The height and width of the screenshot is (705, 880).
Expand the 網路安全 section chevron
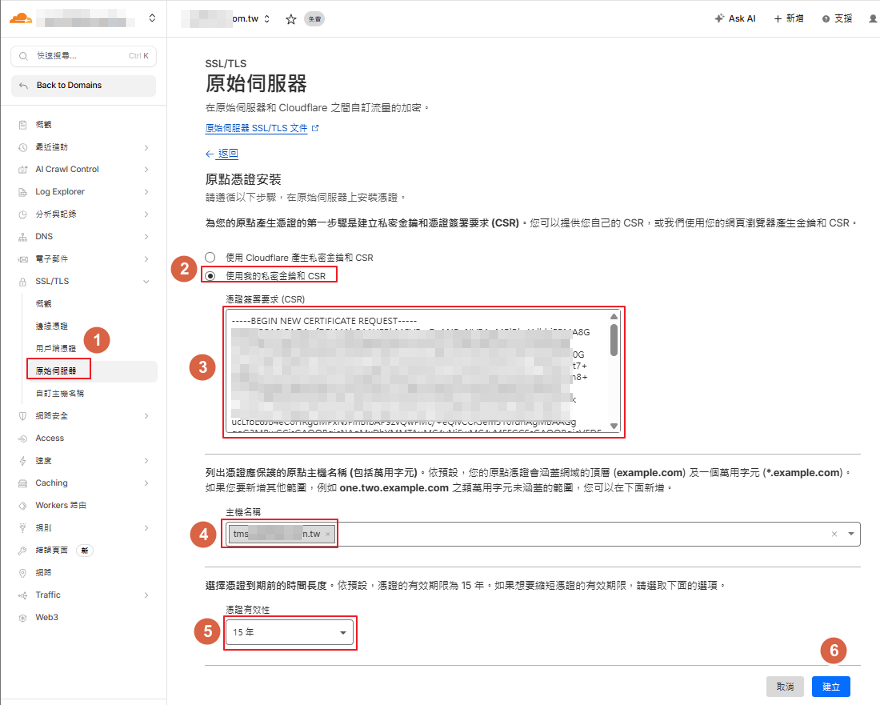pos(146,416)
